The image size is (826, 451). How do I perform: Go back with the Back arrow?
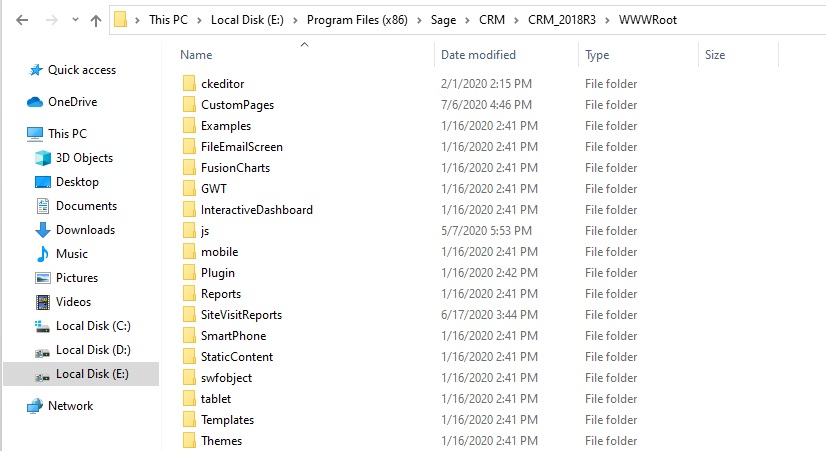click(22, 20)
